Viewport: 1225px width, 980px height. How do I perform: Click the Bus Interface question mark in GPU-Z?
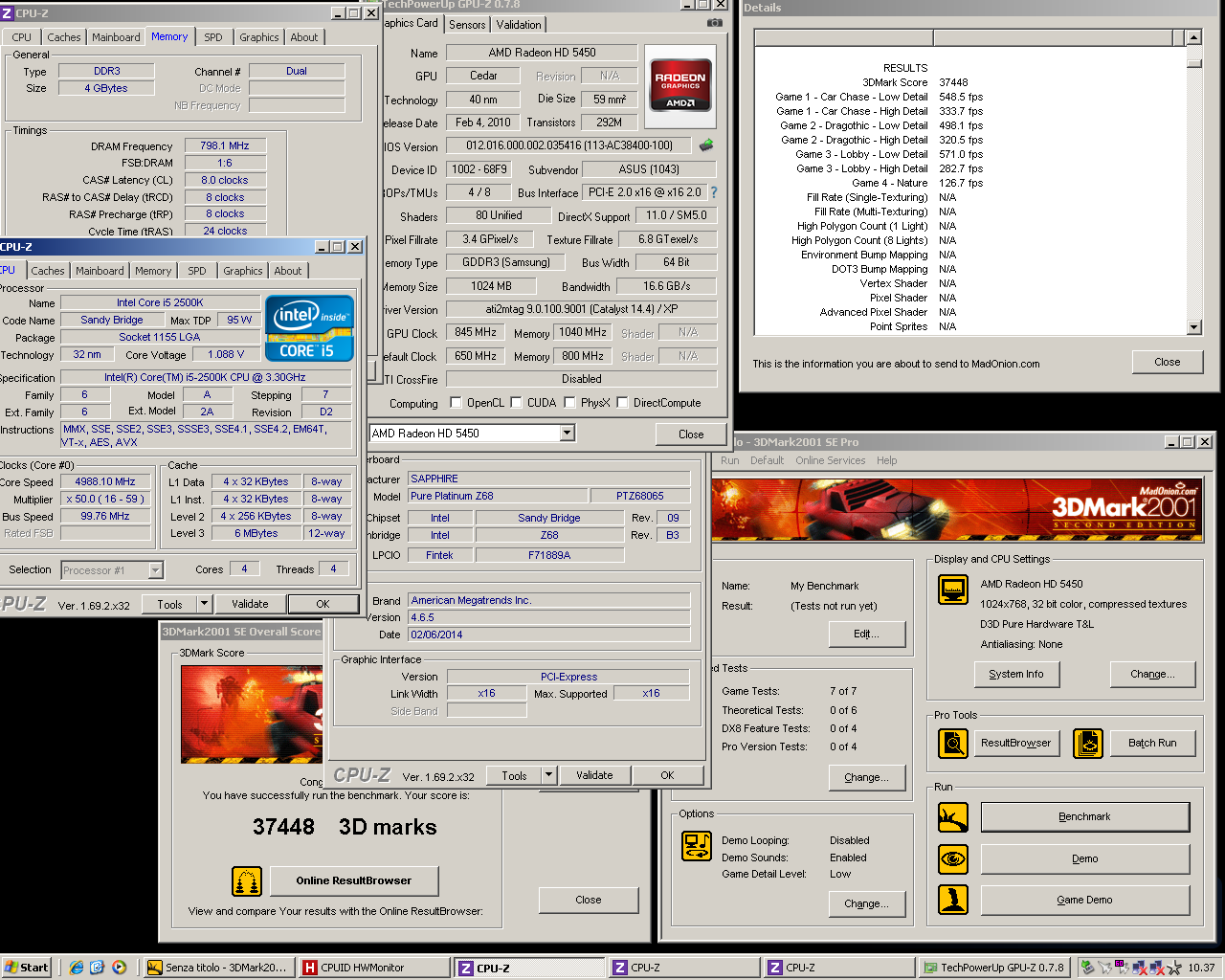[x=714, y=192]
